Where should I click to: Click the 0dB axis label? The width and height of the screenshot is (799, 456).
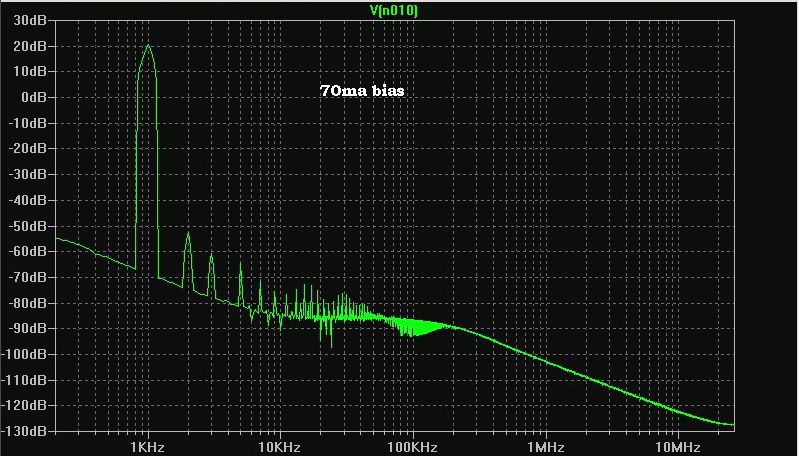(34, 97)
